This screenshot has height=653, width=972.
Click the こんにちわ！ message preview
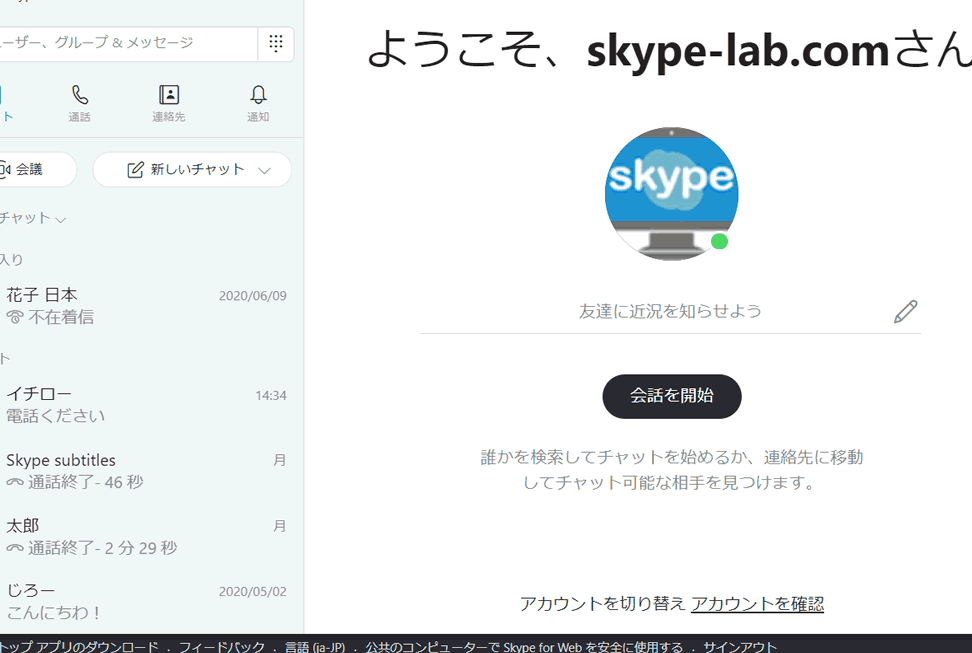coord(54,612)
